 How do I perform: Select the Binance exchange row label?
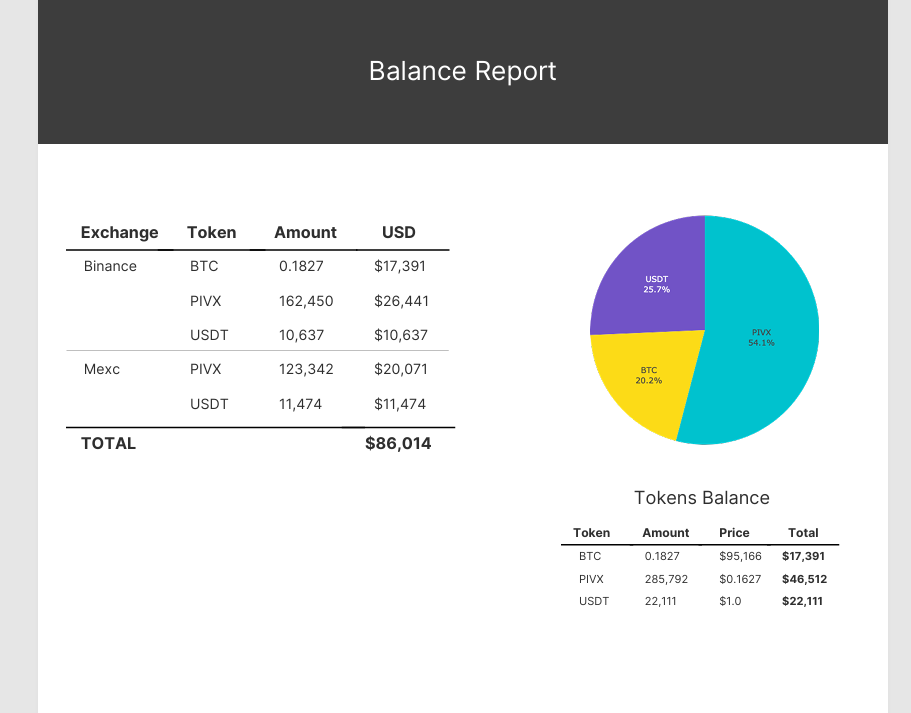pos(110,266)
